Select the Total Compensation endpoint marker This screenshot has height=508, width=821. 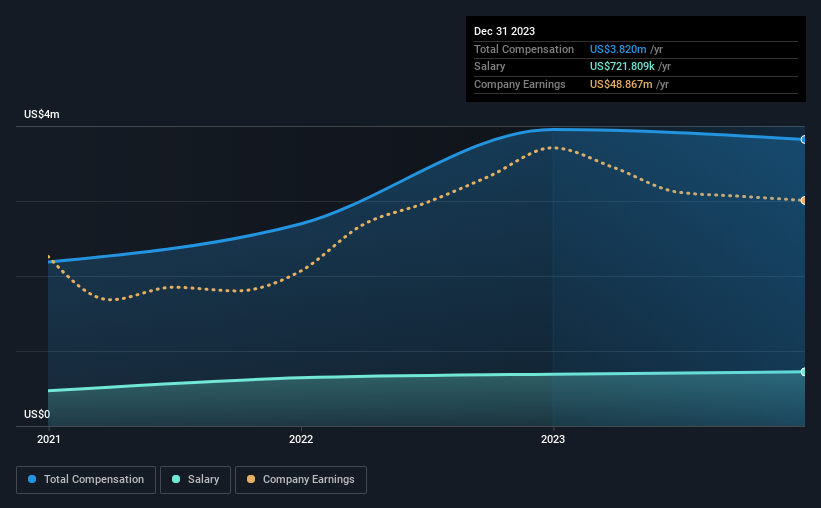pos(804,139)
